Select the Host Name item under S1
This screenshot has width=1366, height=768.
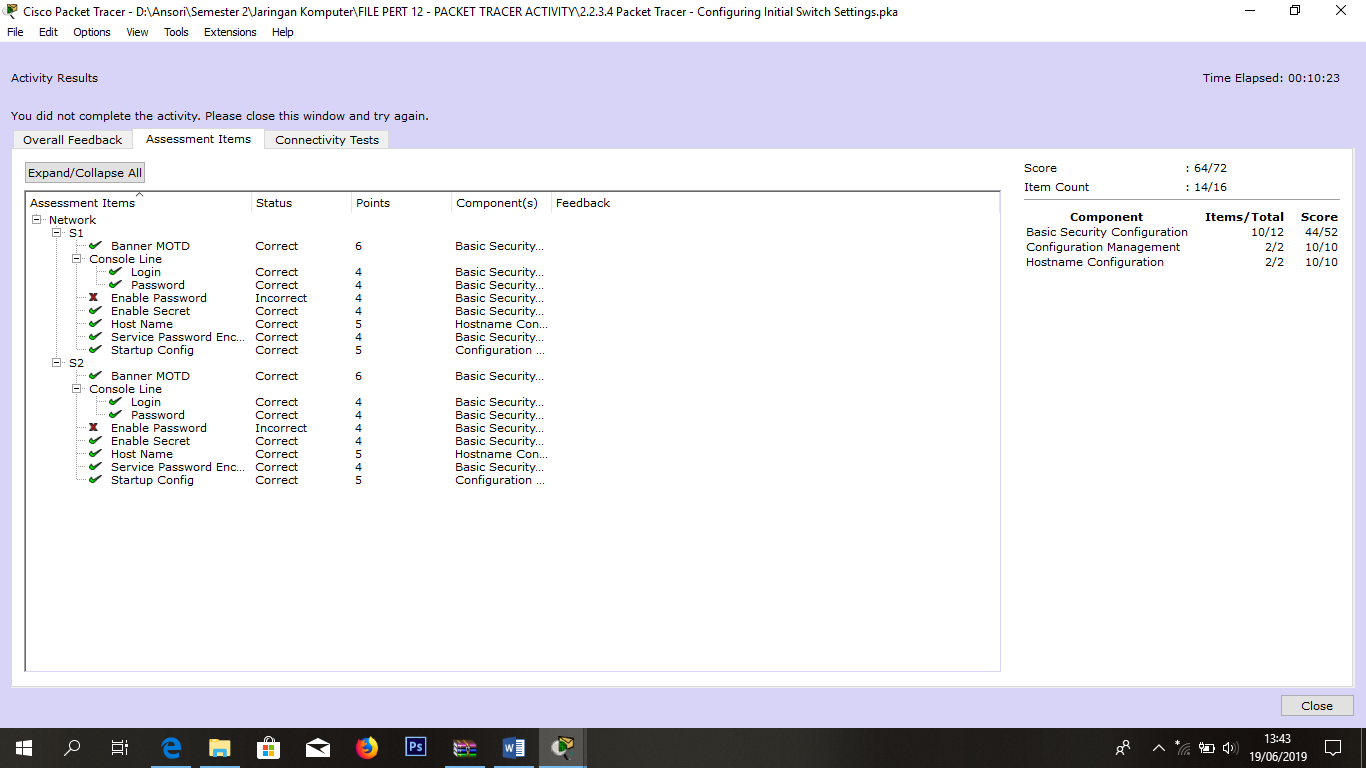click(142, 324)
